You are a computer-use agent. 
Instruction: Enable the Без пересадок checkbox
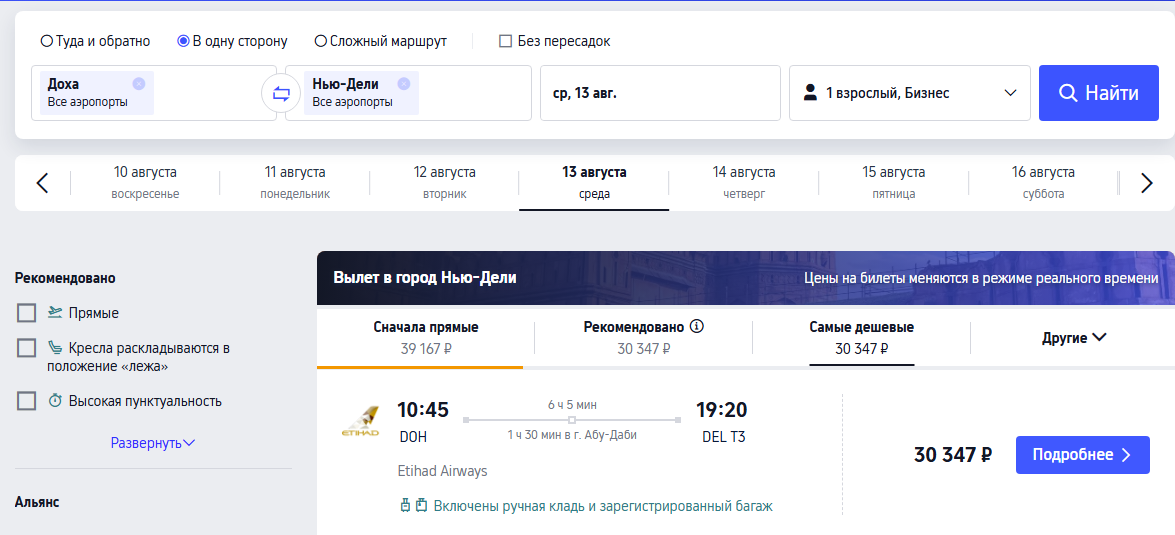pyautogui.click(x=506, y=41)
